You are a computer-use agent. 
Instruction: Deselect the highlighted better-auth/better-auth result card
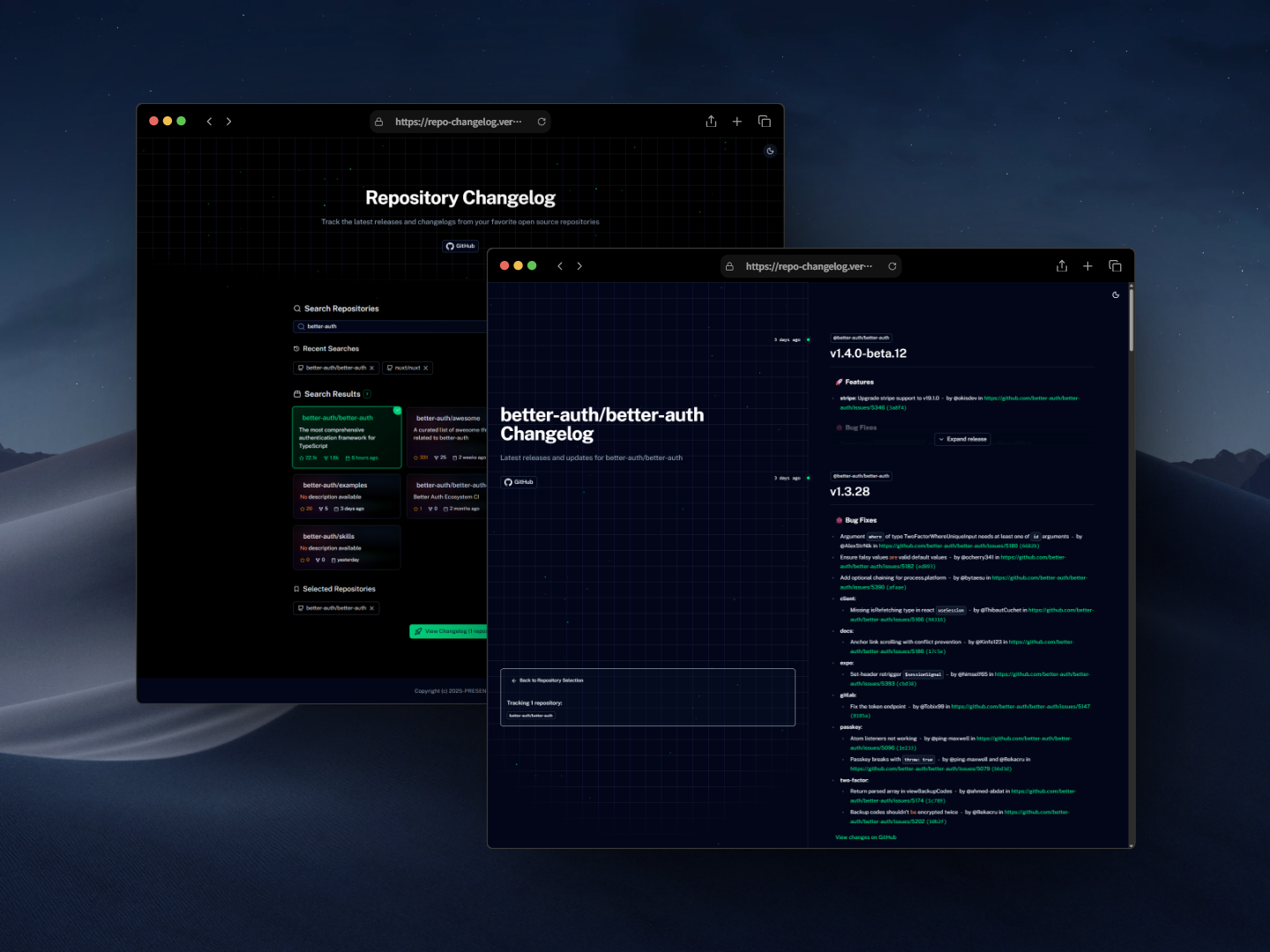[347, 436]
